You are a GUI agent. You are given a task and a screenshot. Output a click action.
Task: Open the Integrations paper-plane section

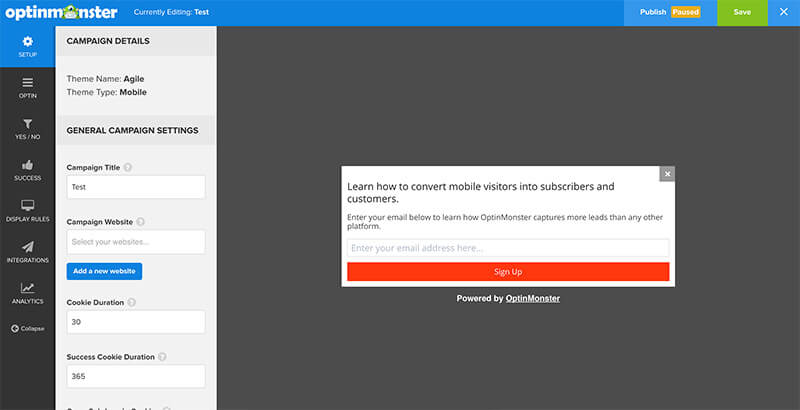28,252
